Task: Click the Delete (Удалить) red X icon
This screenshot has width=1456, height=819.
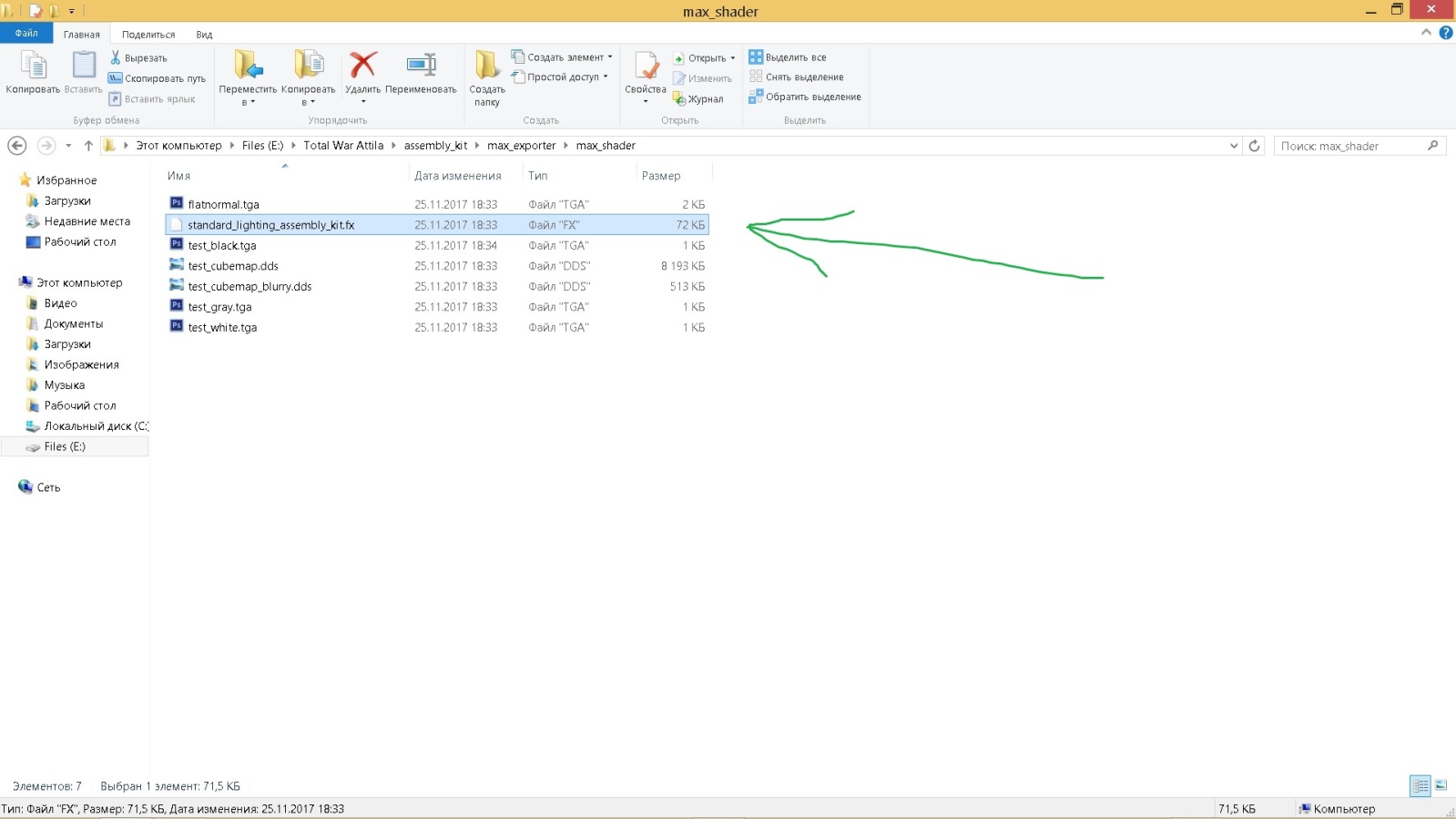Action: pos(362,66)
